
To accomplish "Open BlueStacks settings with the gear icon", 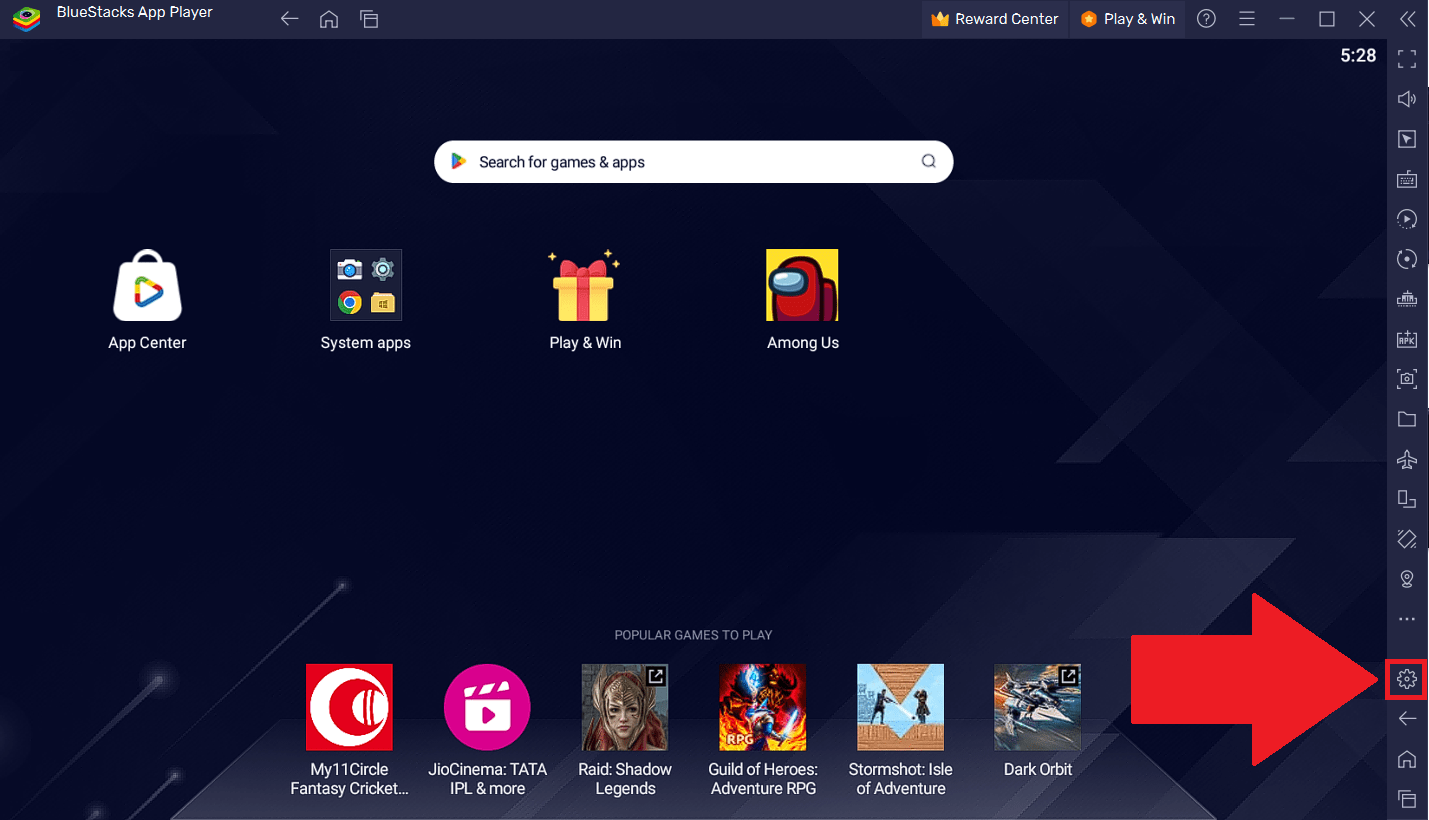I will 1407,679.
